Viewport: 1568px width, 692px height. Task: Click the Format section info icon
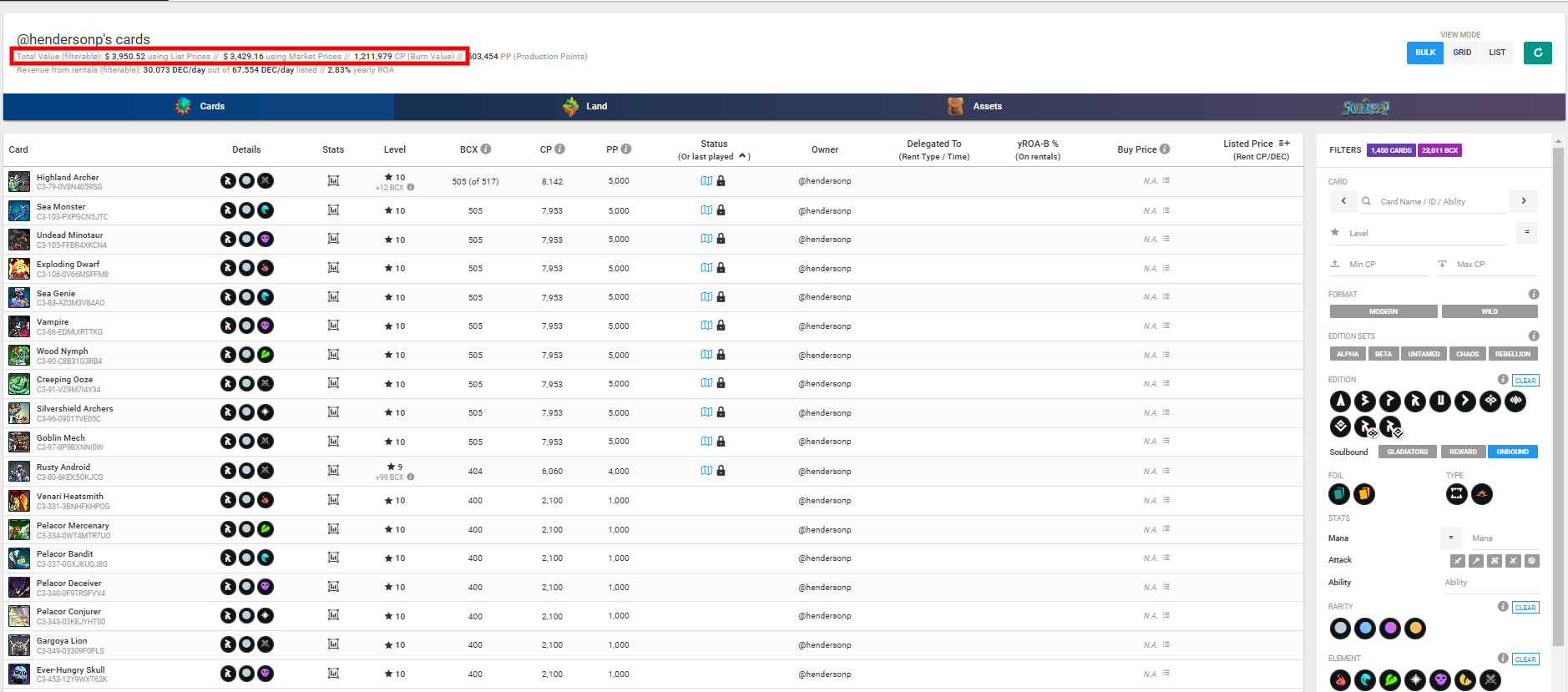point(1534,295)
